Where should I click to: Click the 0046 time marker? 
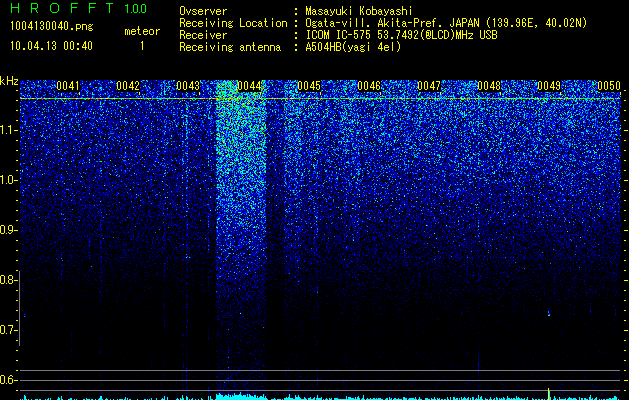[x=369, y=86]
